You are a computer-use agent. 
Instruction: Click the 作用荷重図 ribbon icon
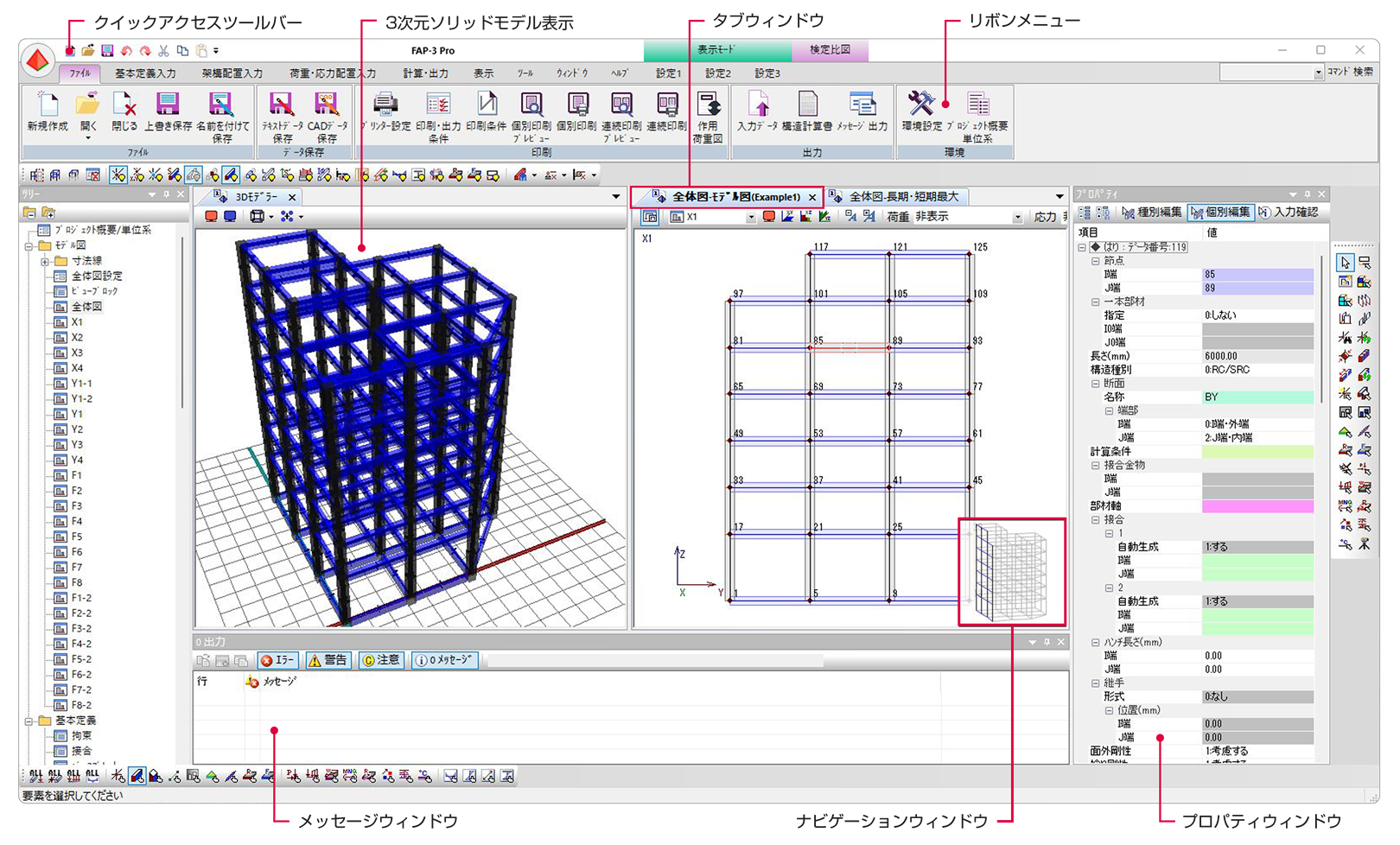pos(708,106)
